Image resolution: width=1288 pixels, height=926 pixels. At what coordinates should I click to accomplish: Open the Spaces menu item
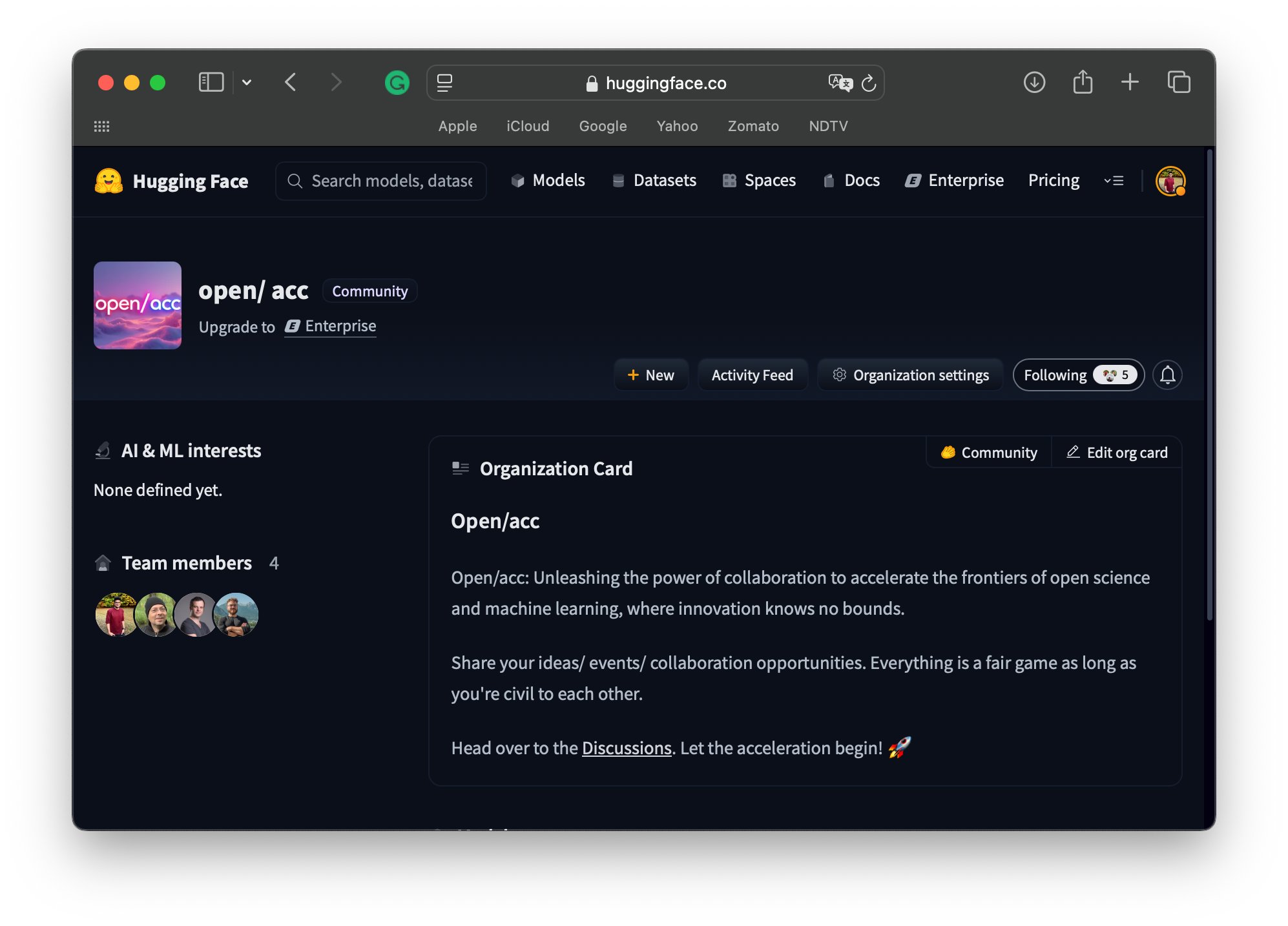tap(759, 180)
